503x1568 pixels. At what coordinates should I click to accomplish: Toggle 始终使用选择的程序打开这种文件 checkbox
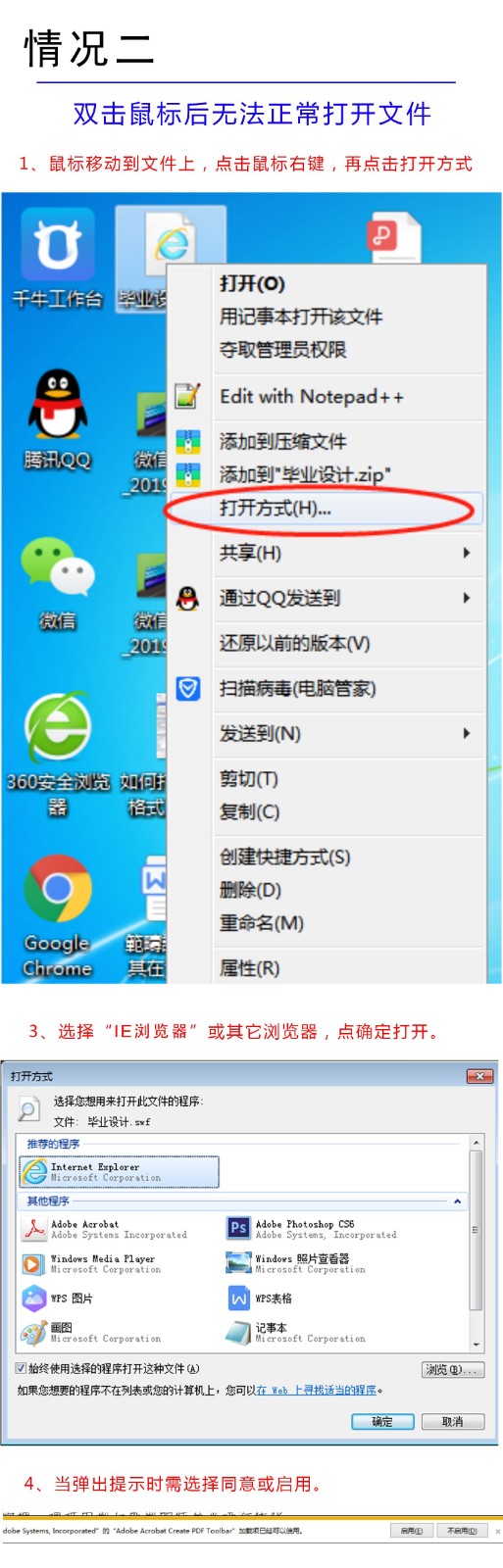point(22,1368)
